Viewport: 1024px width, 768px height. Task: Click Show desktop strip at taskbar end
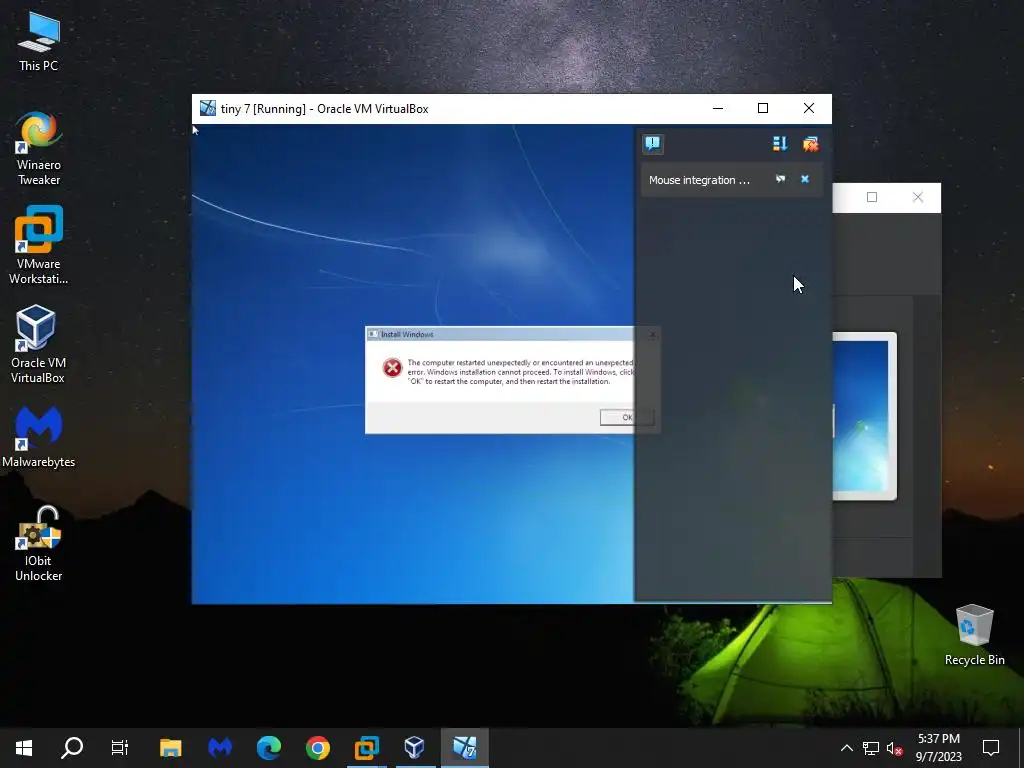coord(1021,748)
